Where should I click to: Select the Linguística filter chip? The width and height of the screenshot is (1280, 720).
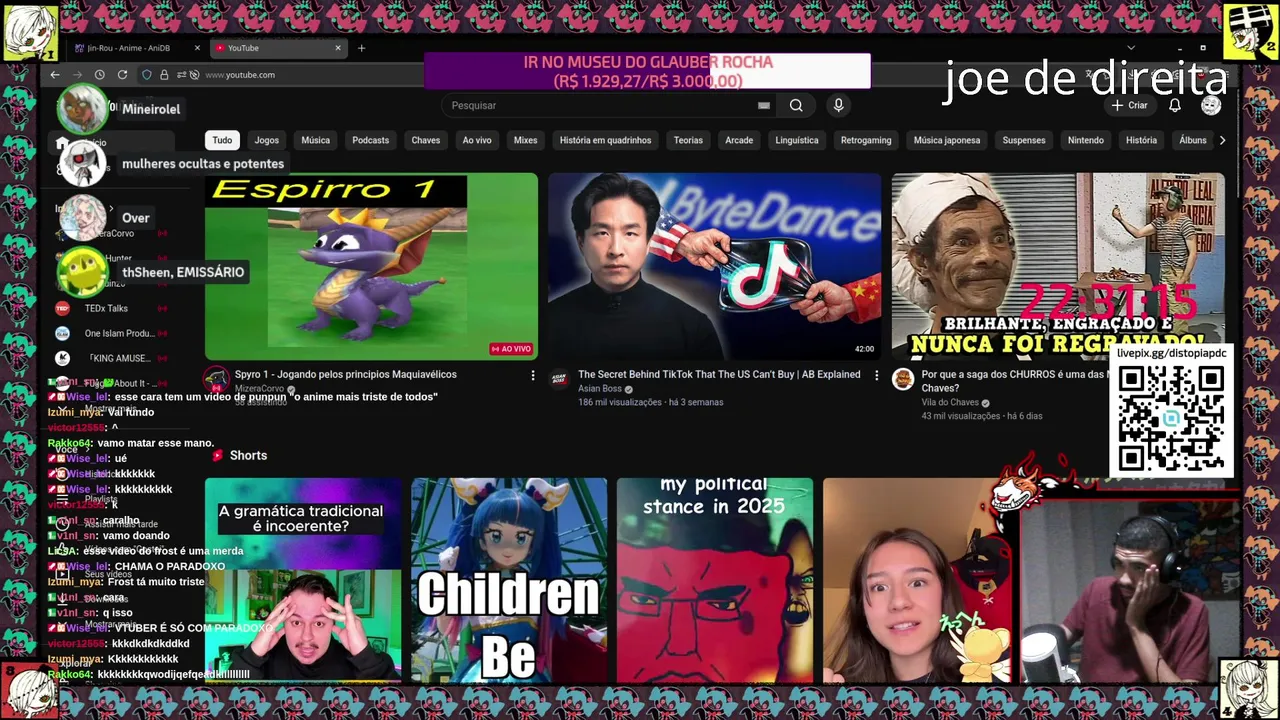click(x=797, y=140)
